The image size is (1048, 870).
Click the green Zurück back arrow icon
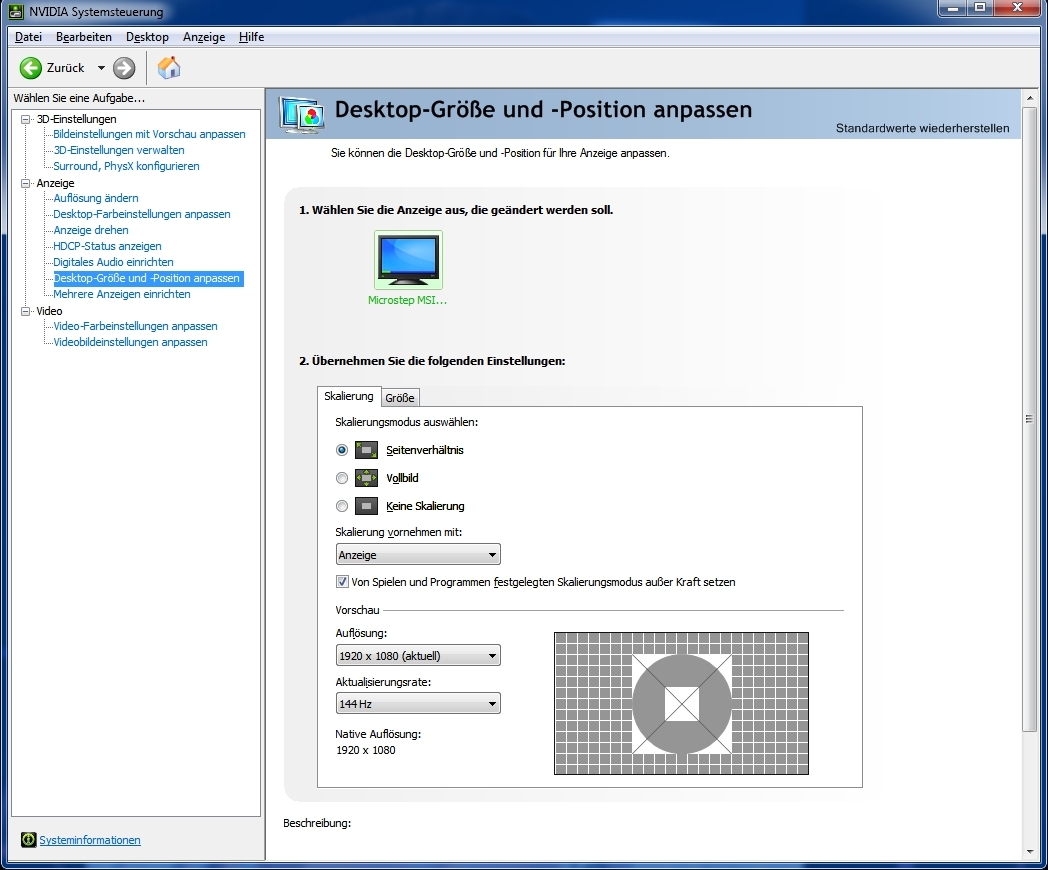[30, 67]
